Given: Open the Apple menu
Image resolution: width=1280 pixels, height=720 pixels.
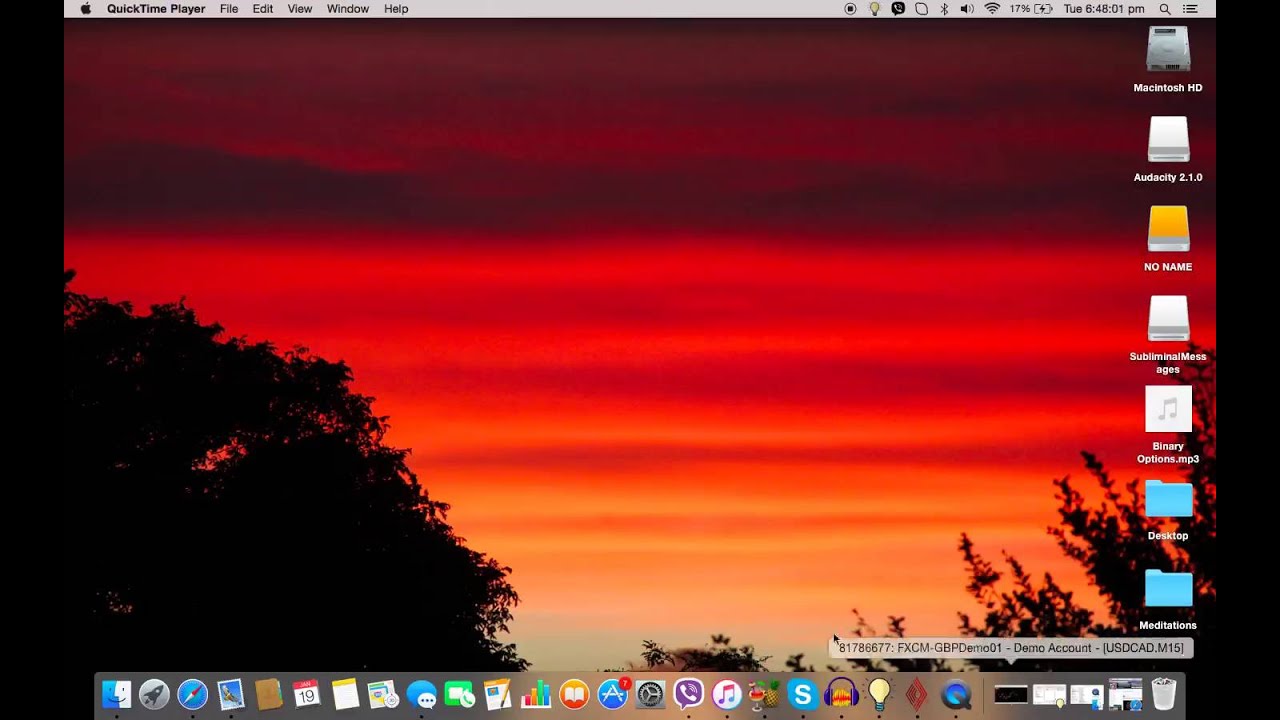Looking at the screenshot, I should click(x=85, y=9).
